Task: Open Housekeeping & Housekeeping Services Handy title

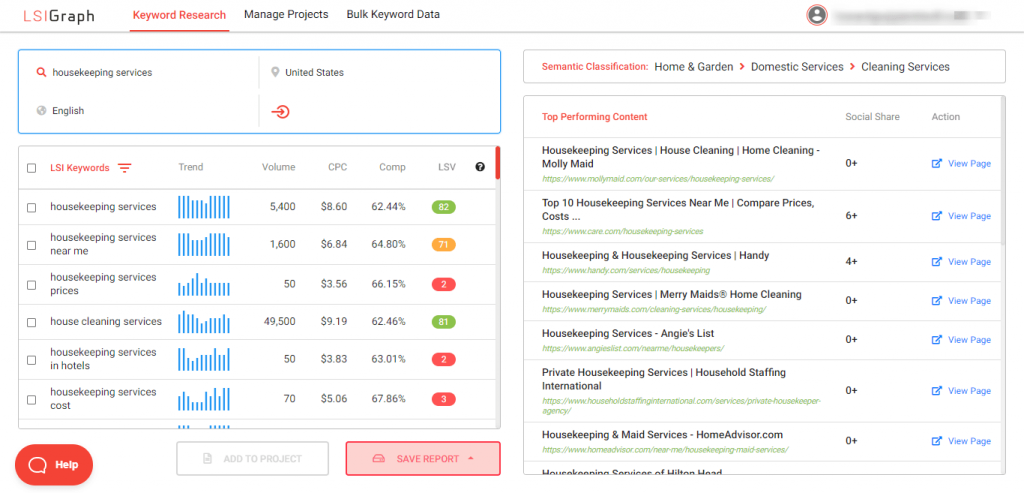Action: click(656, 255)
